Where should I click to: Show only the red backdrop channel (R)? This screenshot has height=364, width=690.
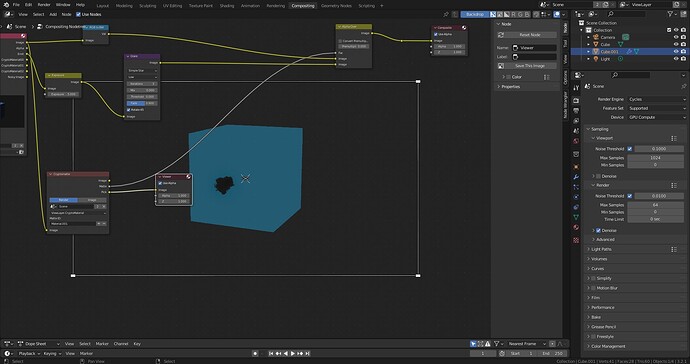pos(514,15)
